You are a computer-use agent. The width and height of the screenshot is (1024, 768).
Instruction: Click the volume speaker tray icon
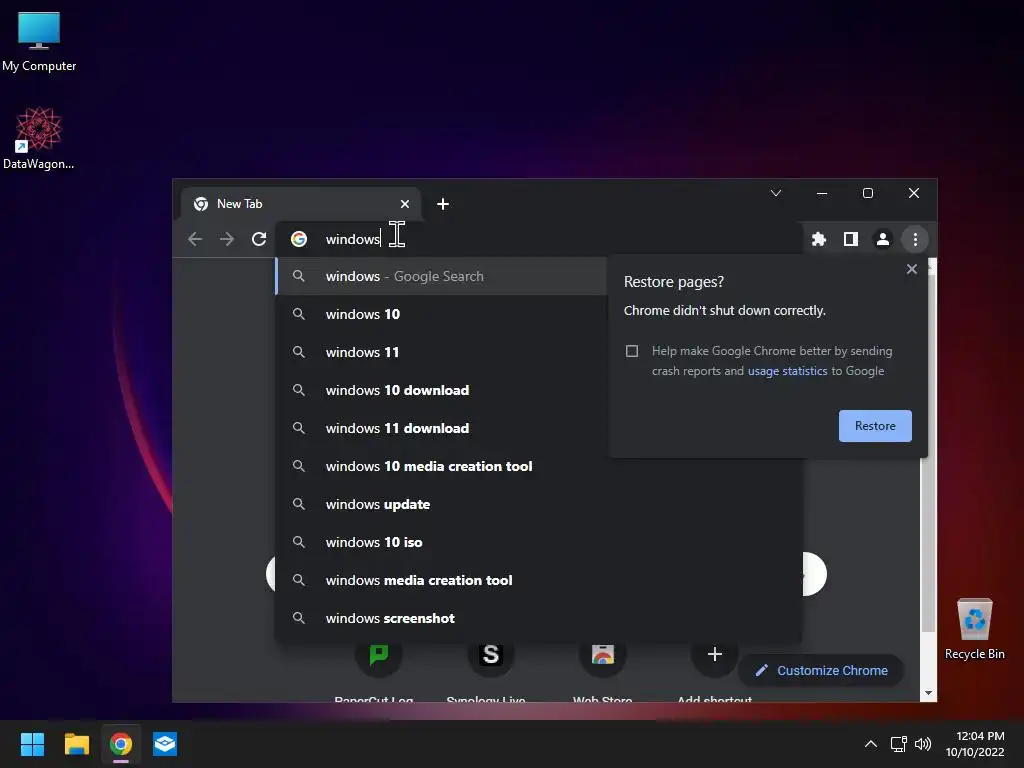pos(923,744)
